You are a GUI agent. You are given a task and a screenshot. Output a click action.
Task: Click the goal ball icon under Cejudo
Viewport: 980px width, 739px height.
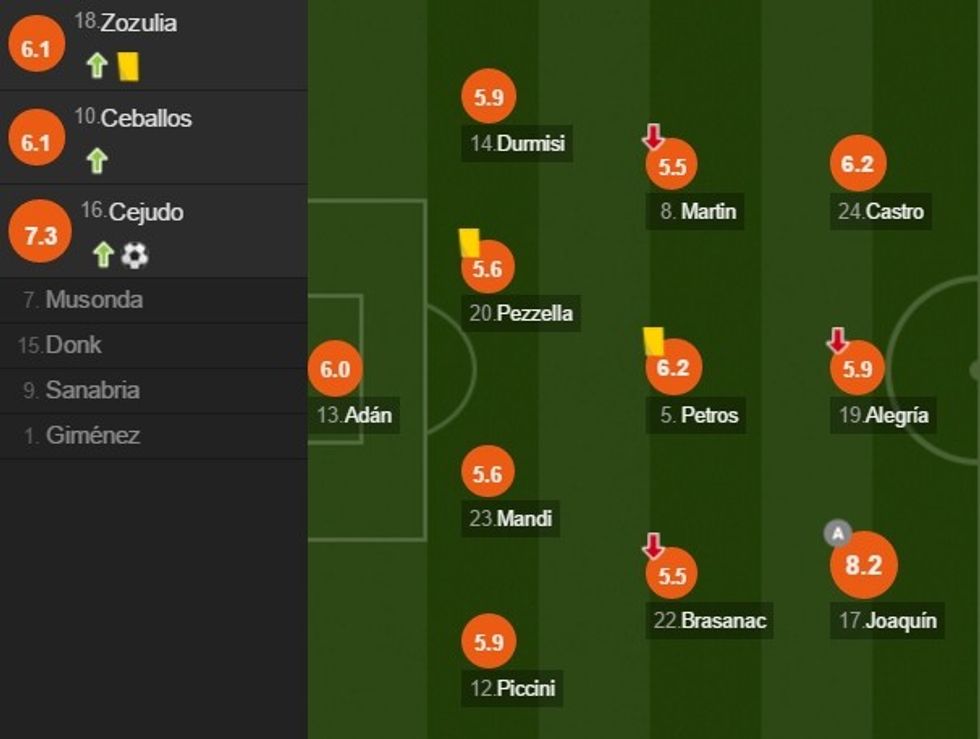click(x=135, y=256)
